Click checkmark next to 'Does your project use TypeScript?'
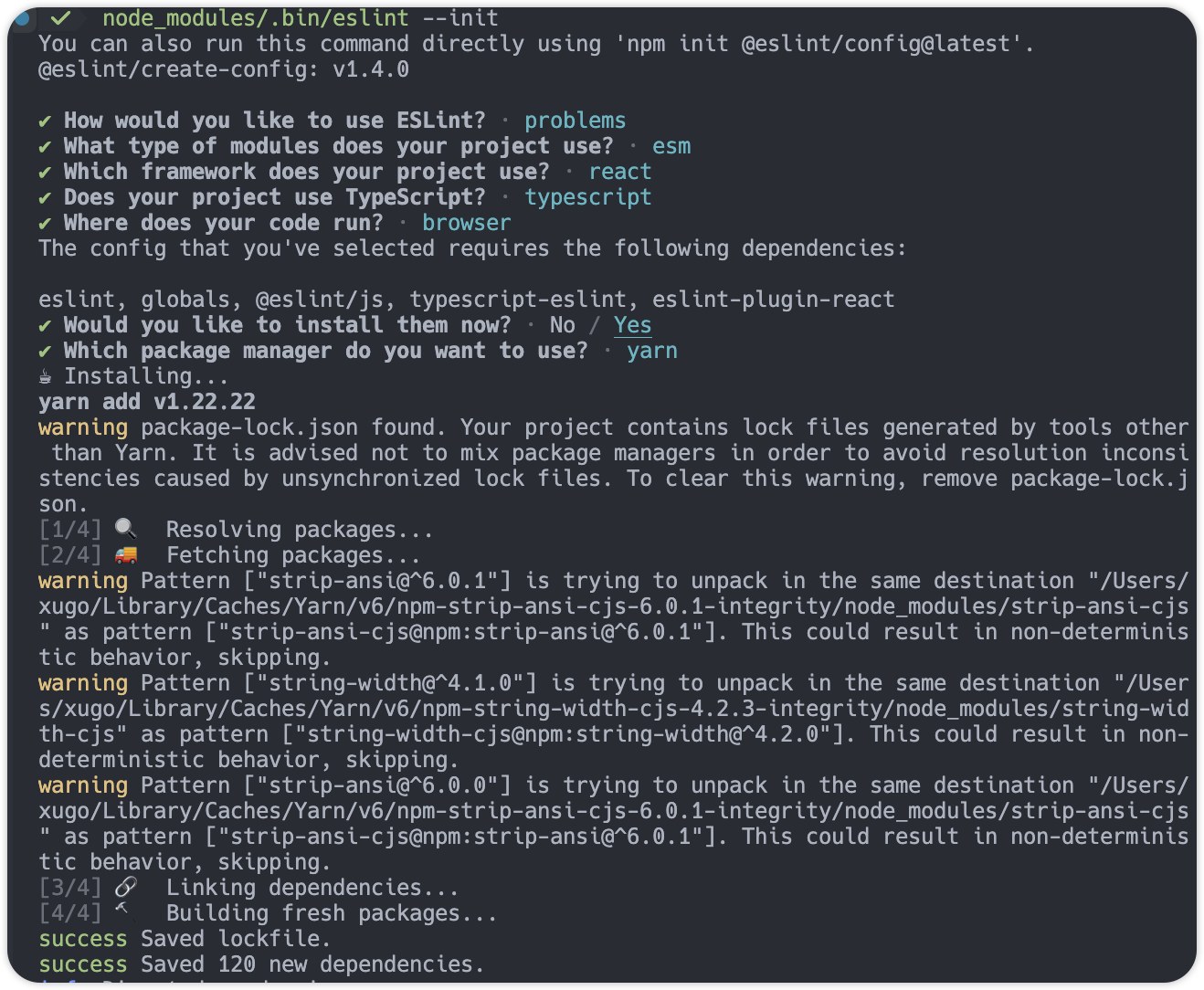The width and height of the screenshot is (1204, 990). coord(45,197)
